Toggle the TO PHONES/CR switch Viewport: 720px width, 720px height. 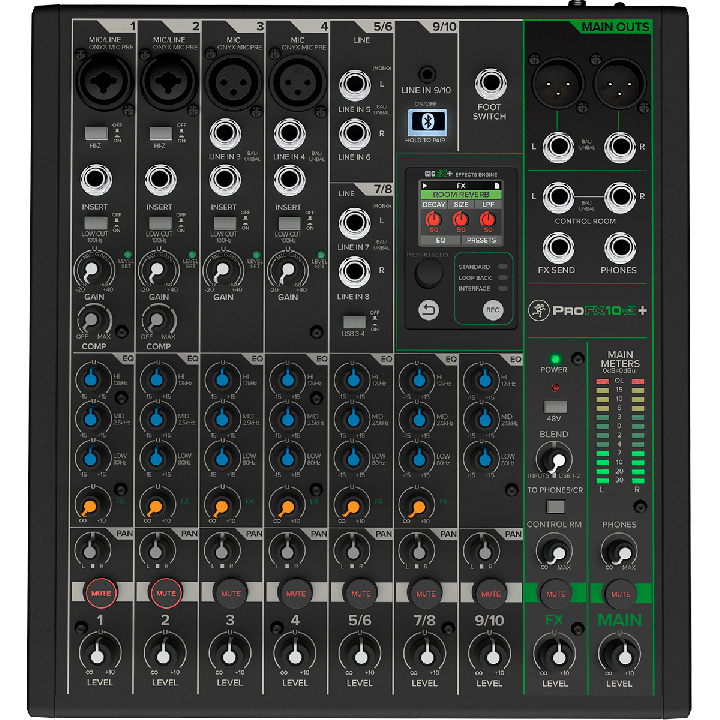pyautogui.click(x=555, y=506)
